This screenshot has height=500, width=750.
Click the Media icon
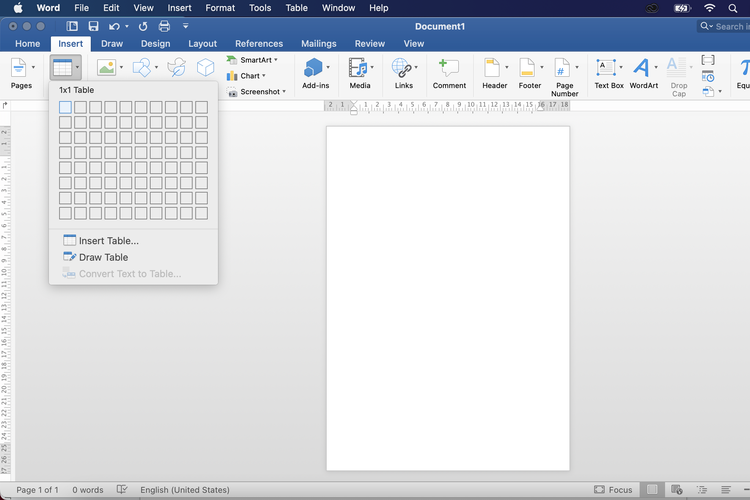[x=359, y=70]
